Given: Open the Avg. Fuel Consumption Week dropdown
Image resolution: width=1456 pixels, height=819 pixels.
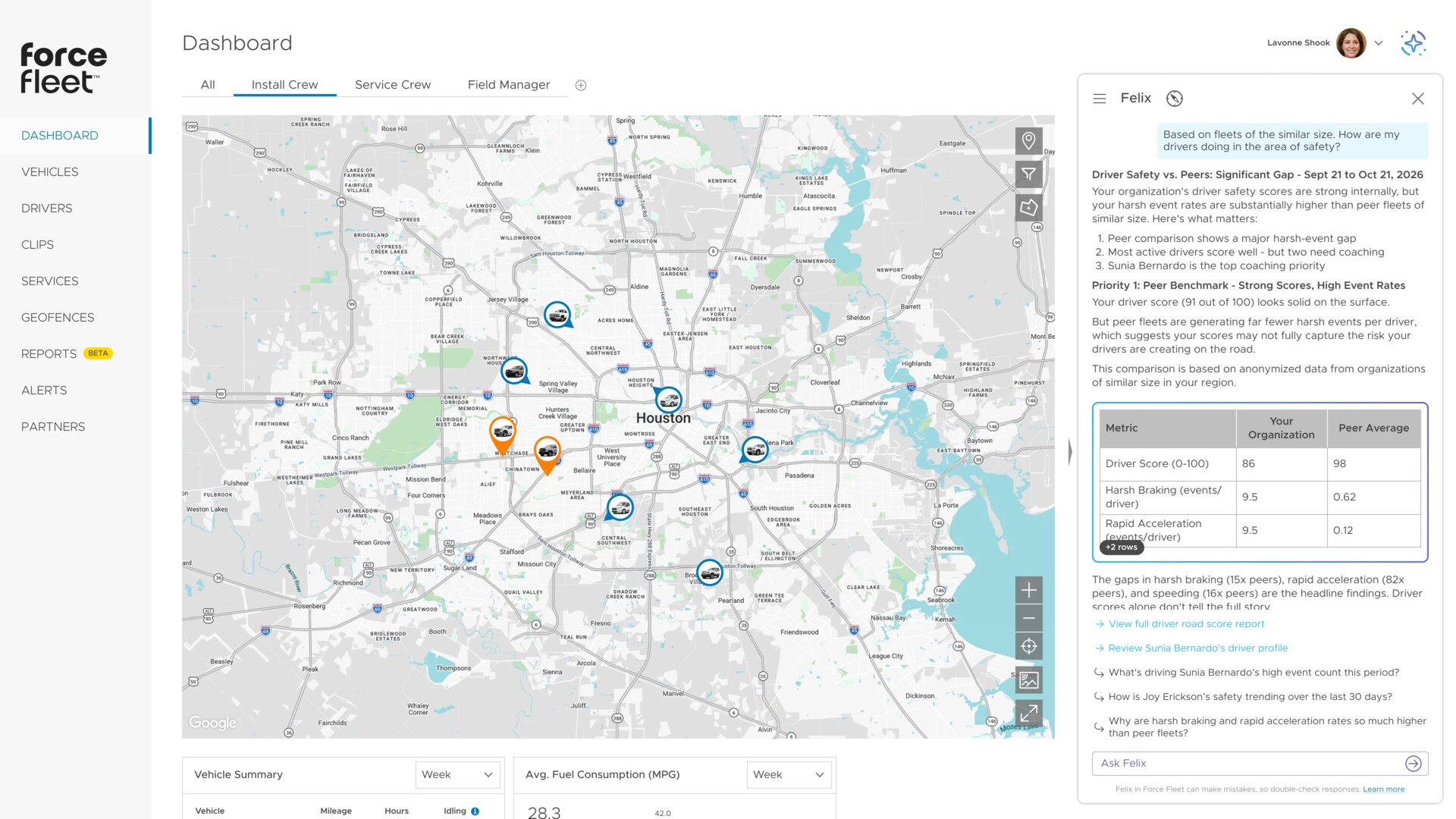Looking at the screenshot, I should pyautogui.click(x=789, y=775).
